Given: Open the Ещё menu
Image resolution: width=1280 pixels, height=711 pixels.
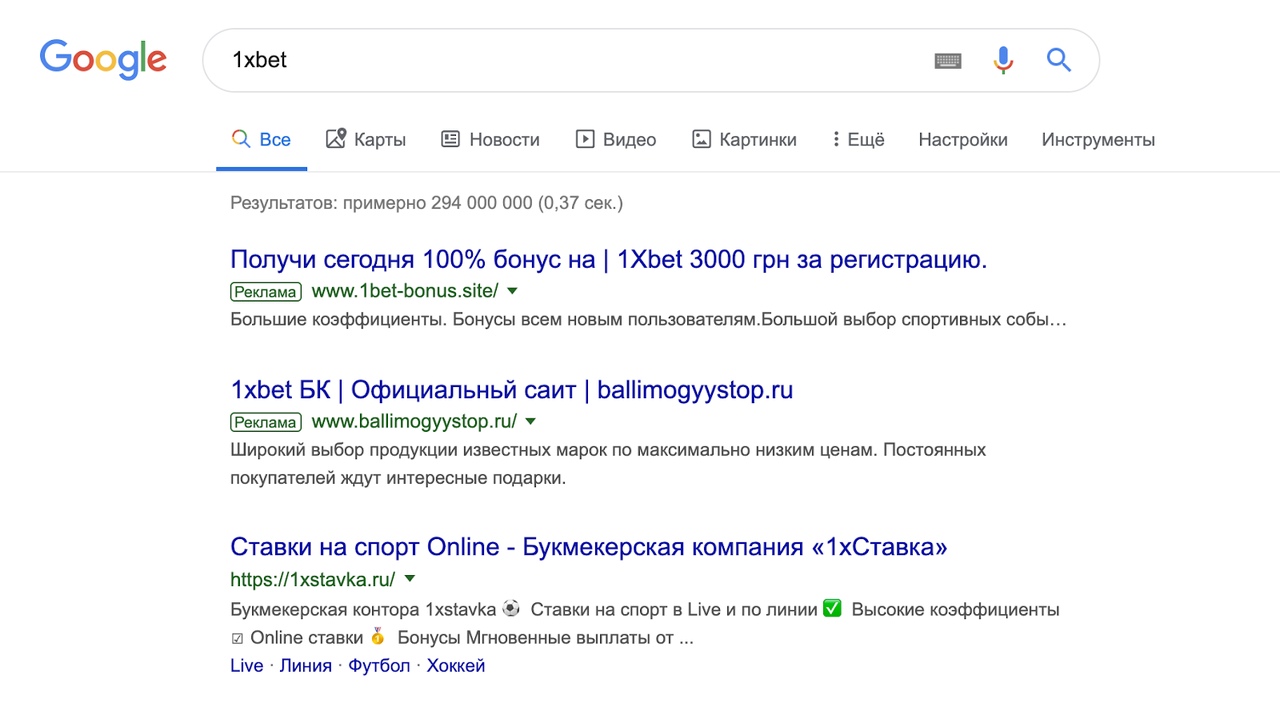Looking at the screenshot, I should [x=858, y=140].
